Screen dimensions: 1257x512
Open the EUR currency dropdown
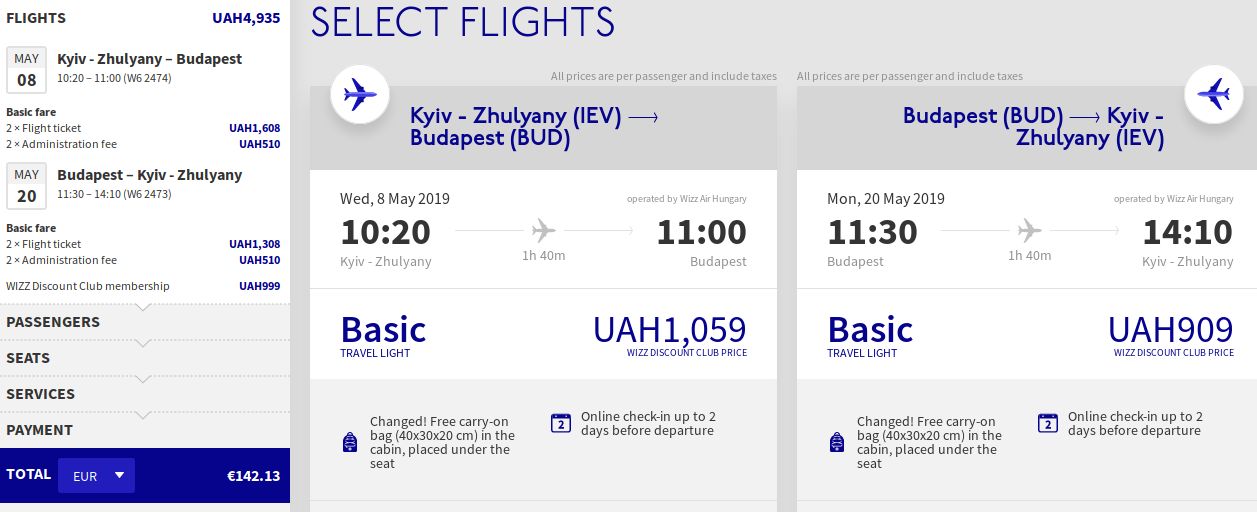[96, 476]
